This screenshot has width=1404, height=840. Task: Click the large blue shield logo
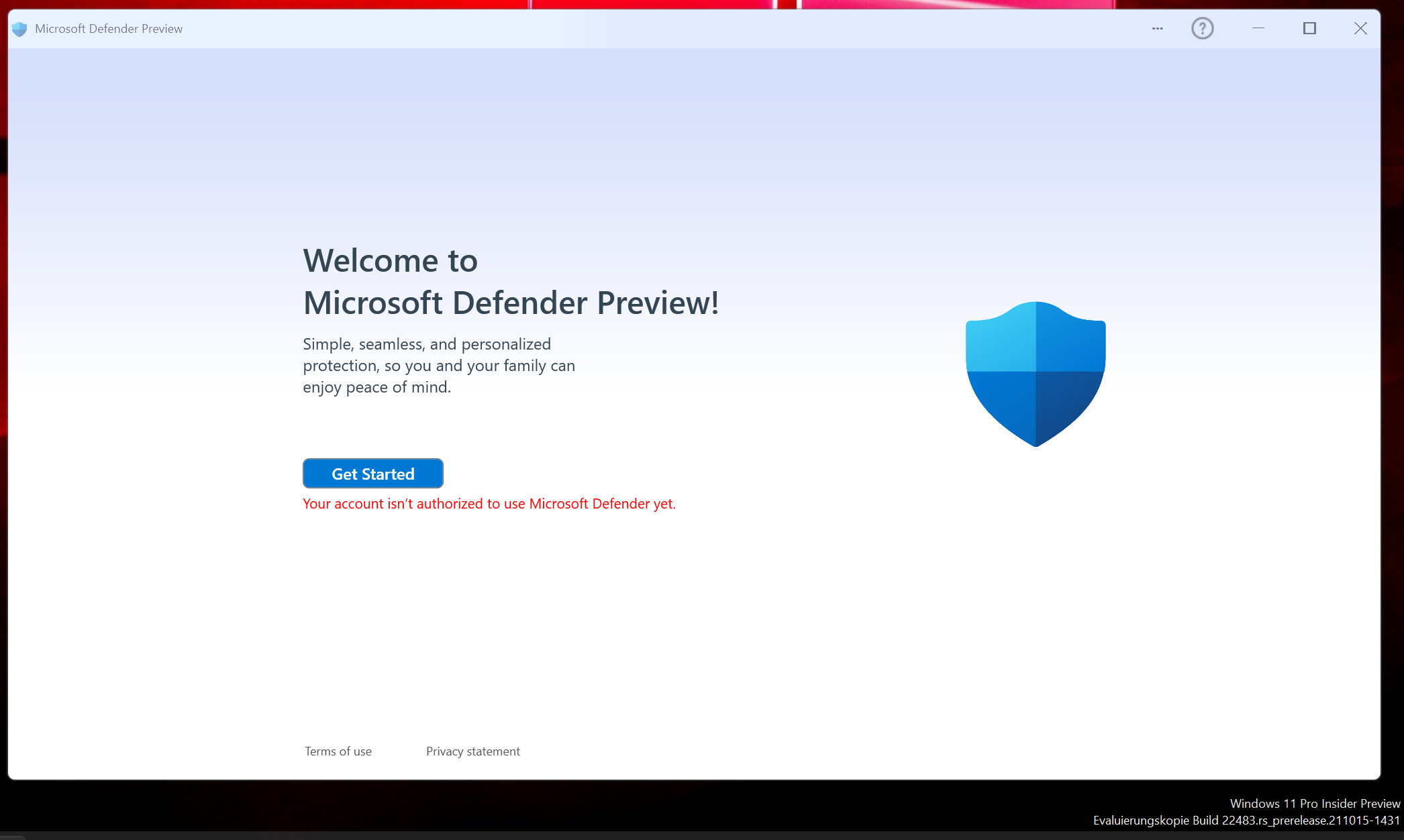tap(1036, 374)
